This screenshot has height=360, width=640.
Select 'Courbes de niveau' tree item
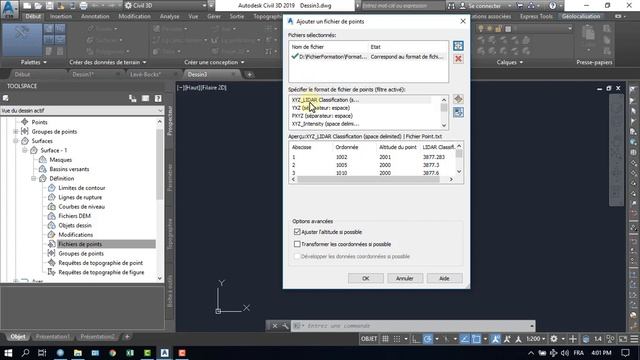click(82, 207)
